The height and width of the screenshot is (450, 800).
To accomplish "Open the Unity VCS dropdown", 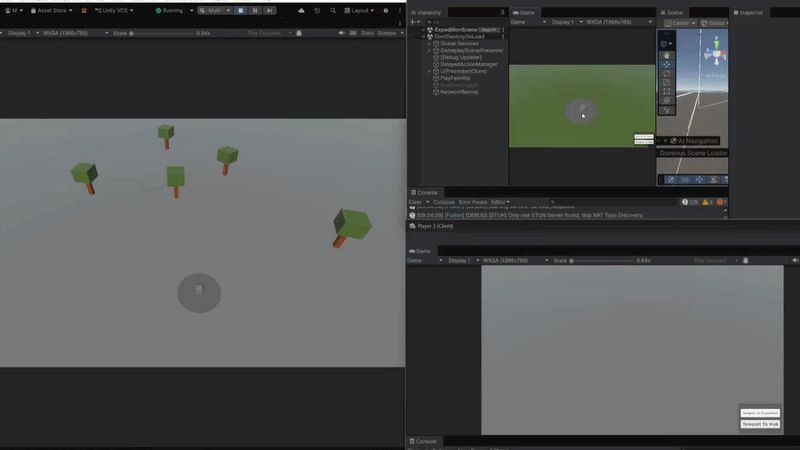I will 114,10.
